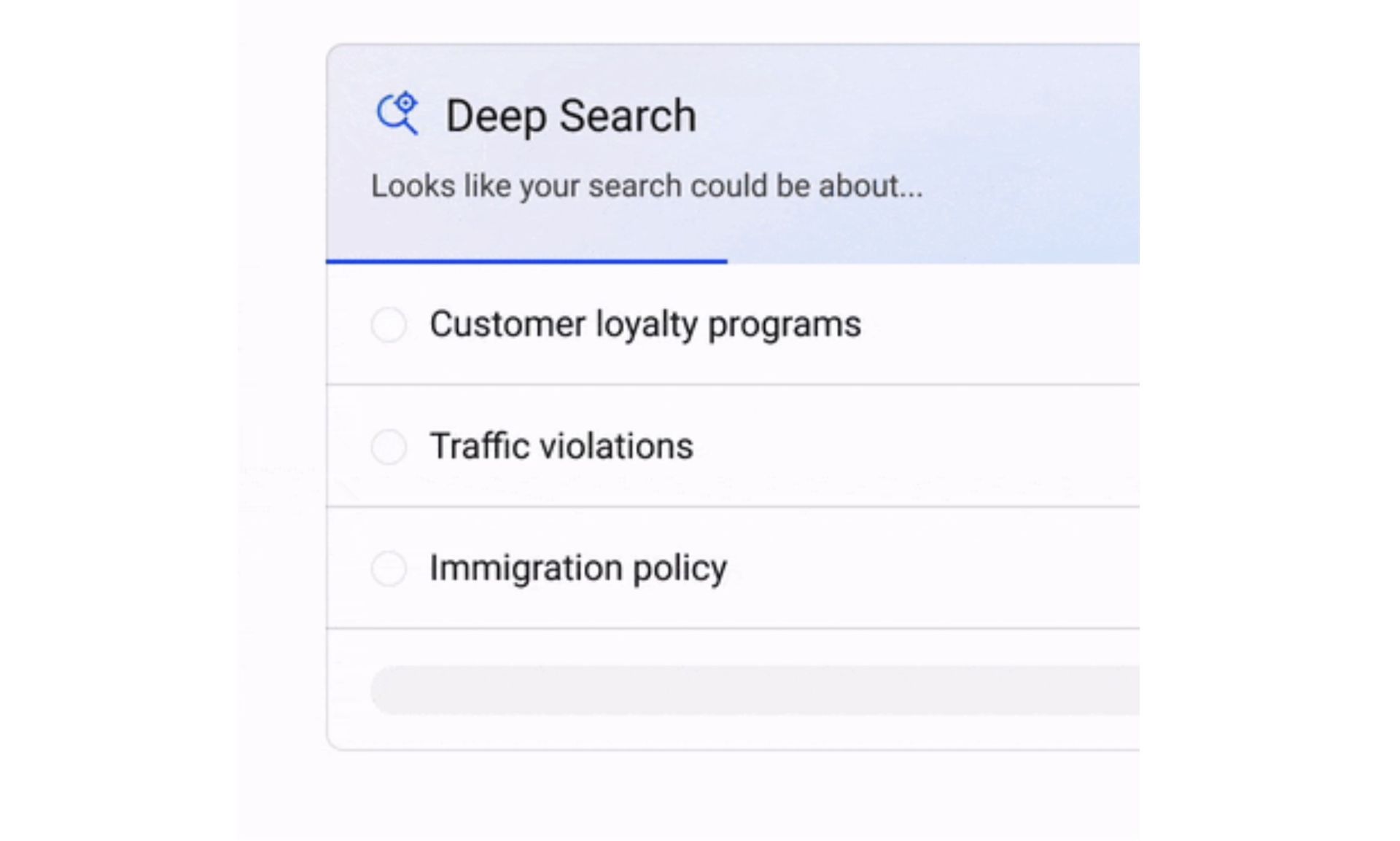
Task: Choose the Traffic violations radio button
Action: pyautogui.click(x=389, y=446)
